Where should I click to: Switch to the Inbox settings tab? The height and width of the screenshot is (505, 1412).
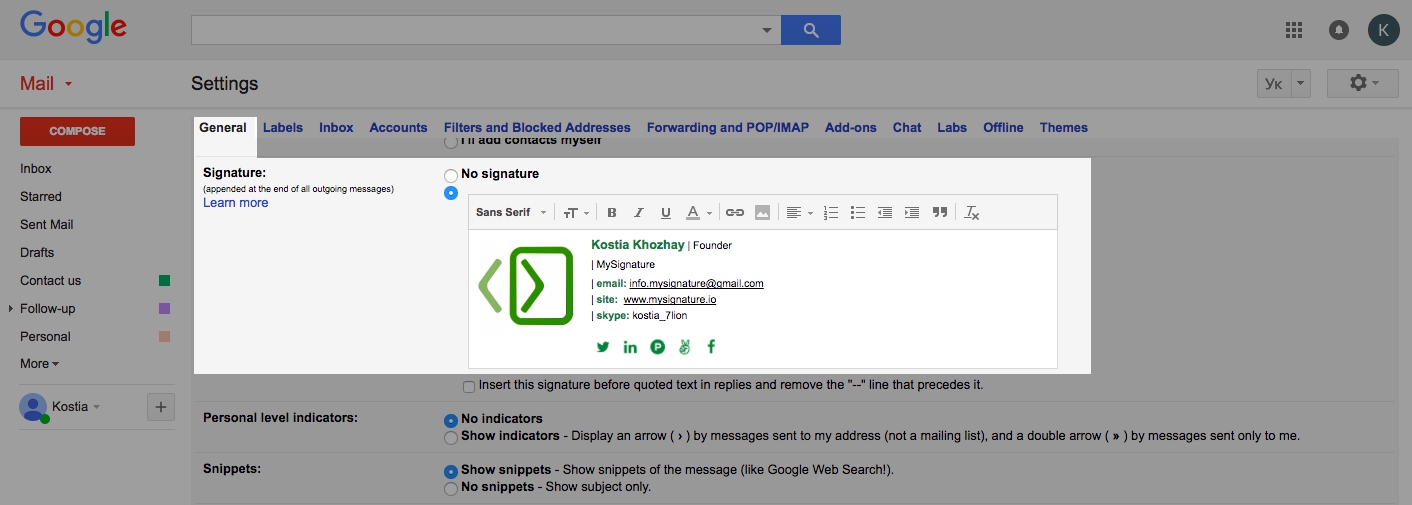coord(336,128)
